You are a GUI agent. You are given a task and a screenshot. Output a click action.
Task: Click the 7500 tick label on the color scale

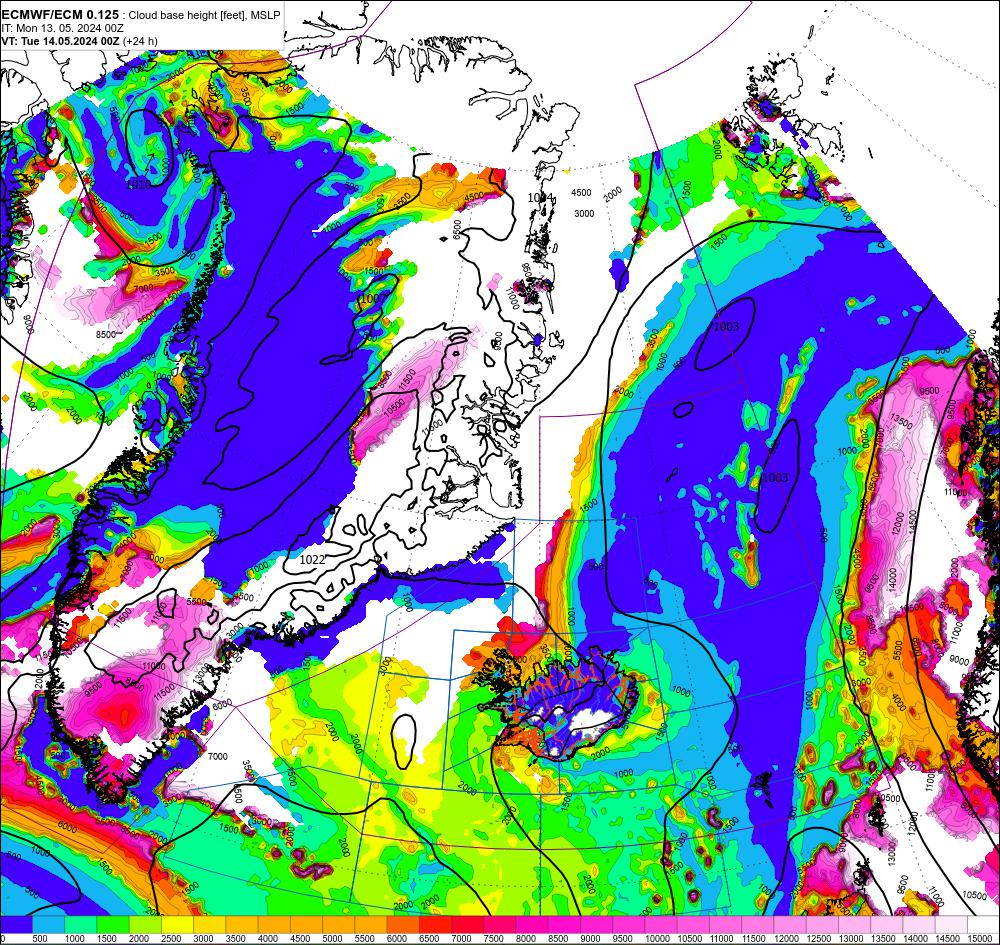[x=494, y=938]
